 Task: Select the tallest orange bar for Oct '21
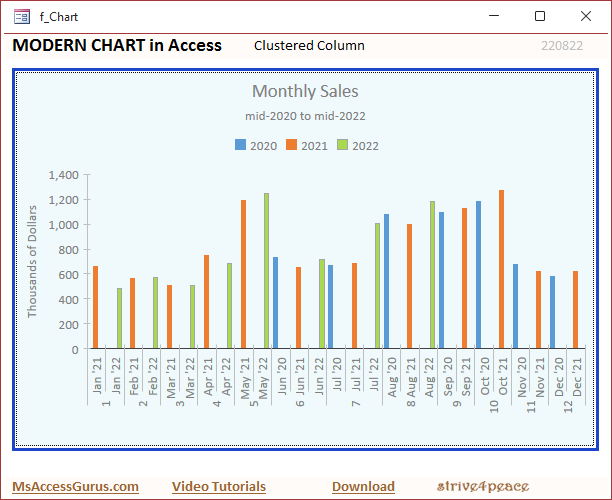(501, 270)
